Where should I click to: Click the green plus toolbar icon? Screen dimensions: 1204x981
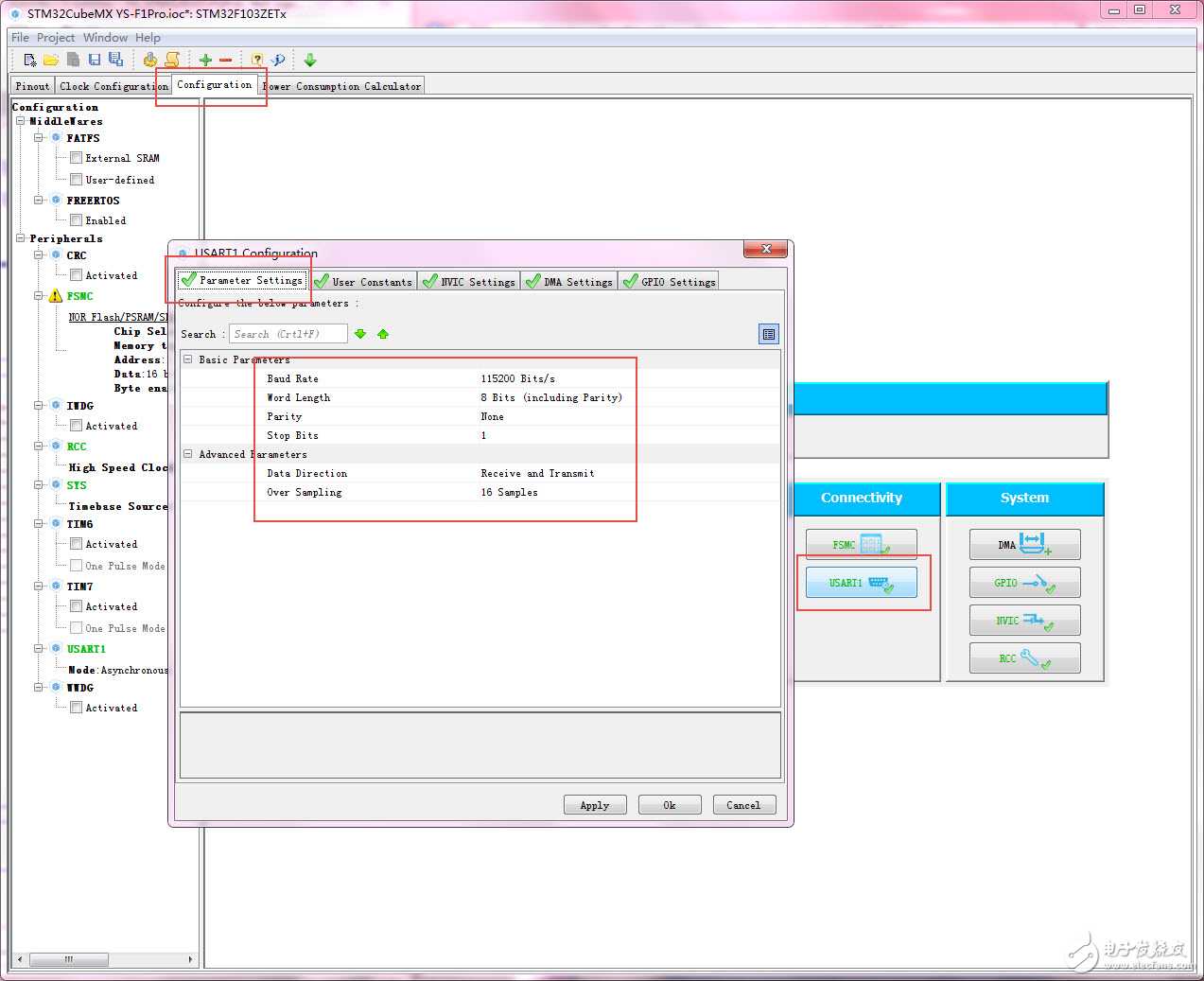205,60
